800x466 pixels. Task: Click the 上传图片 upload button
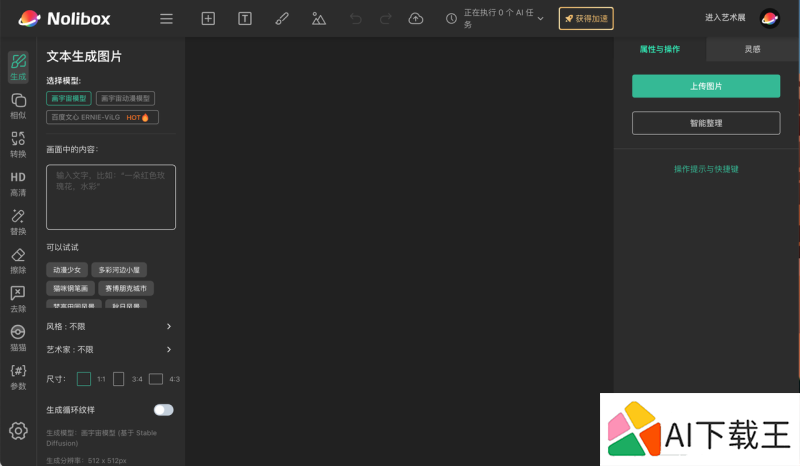click(706, 86)
